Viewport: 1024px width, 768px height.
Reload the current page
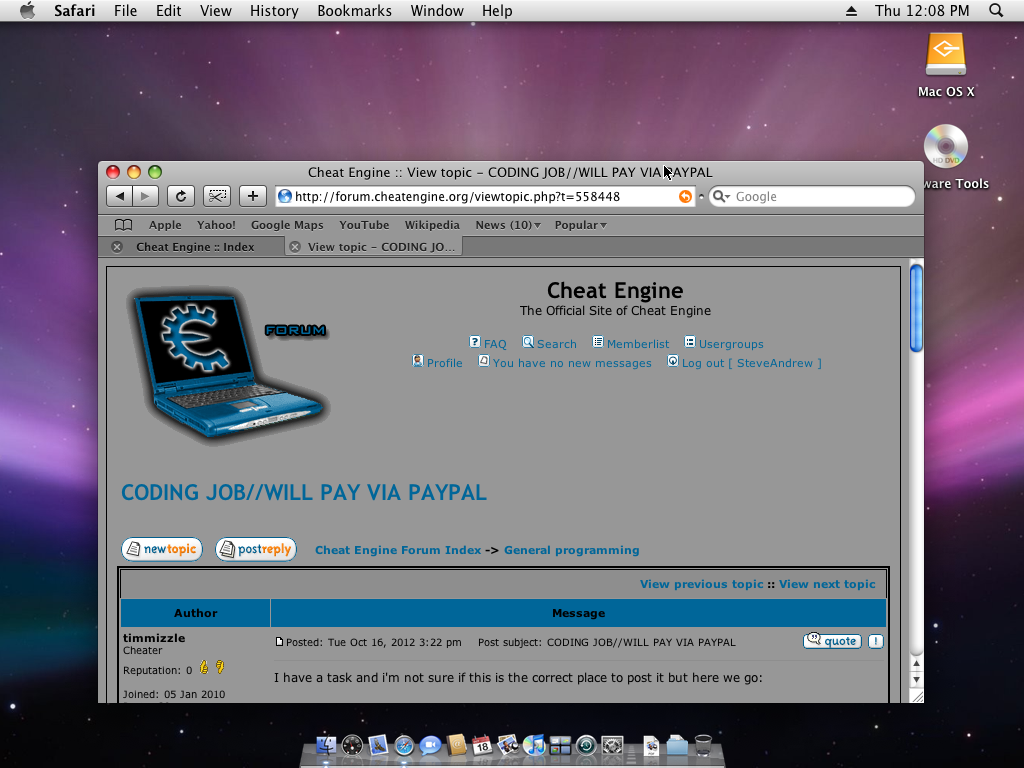pos(180,196)
